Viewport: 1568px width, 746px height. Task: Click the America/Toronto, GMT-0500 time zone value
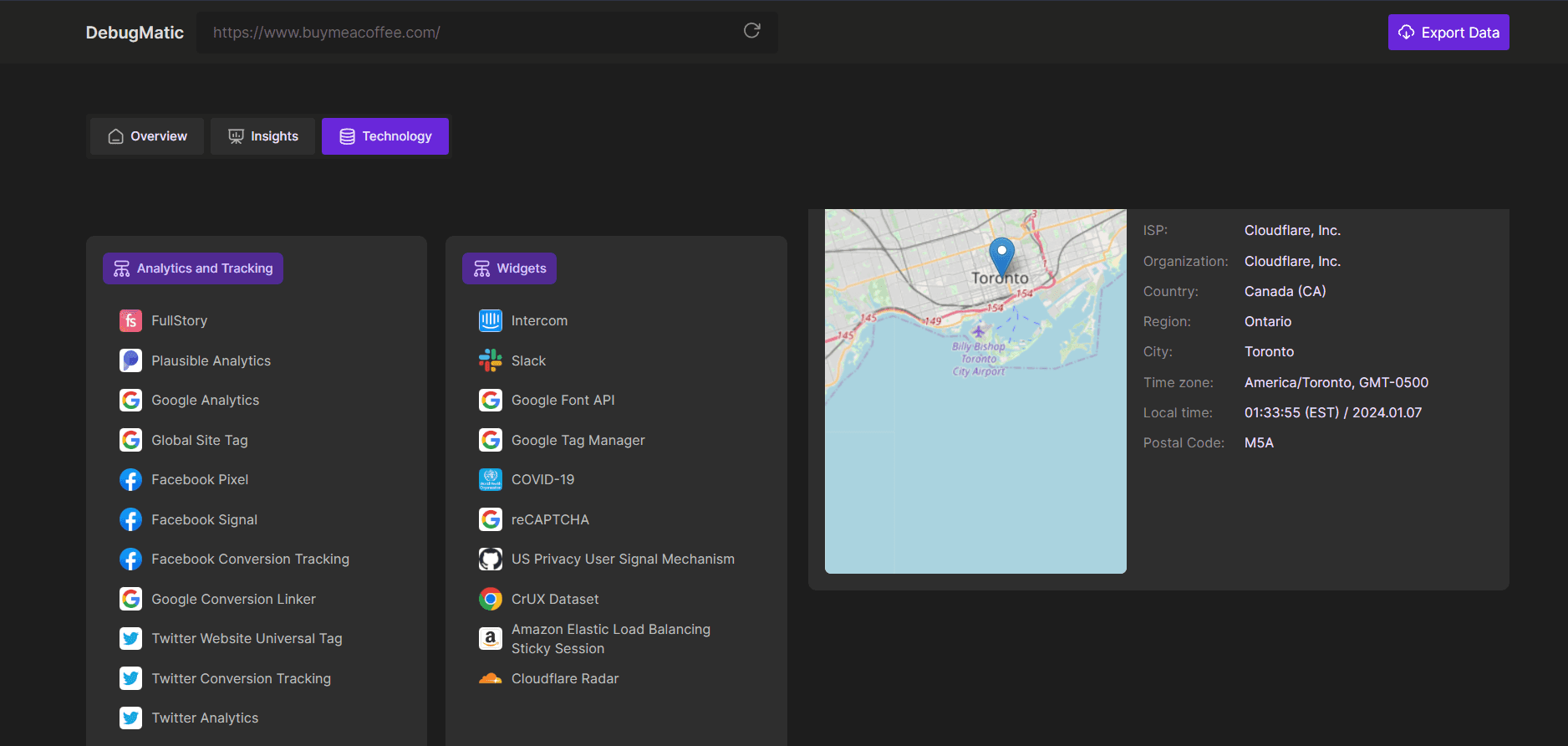click(1336, 382)
